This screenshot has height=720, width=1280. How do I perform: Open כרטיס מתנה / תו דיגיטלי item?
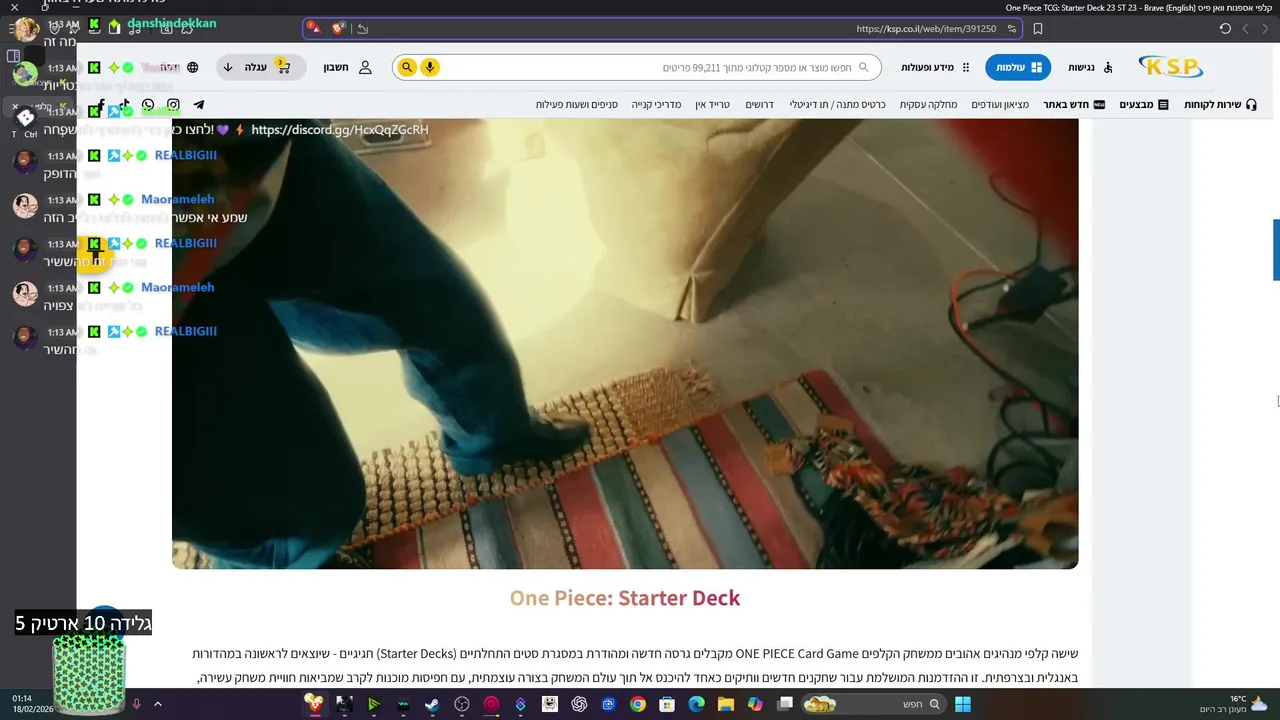[837, 104]
